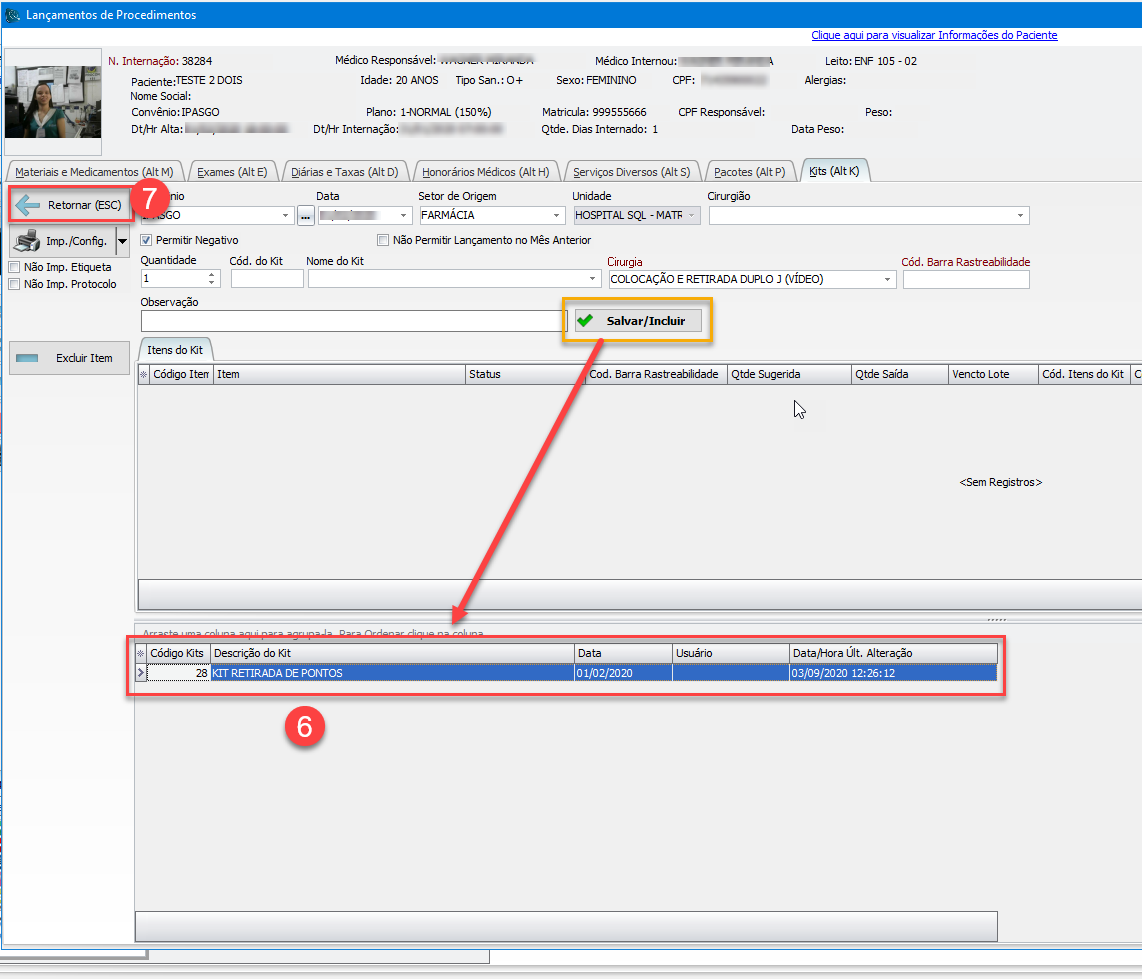
Task: Switch to Materiais e Medicamentos tab
Action: [x=94, y=172]
